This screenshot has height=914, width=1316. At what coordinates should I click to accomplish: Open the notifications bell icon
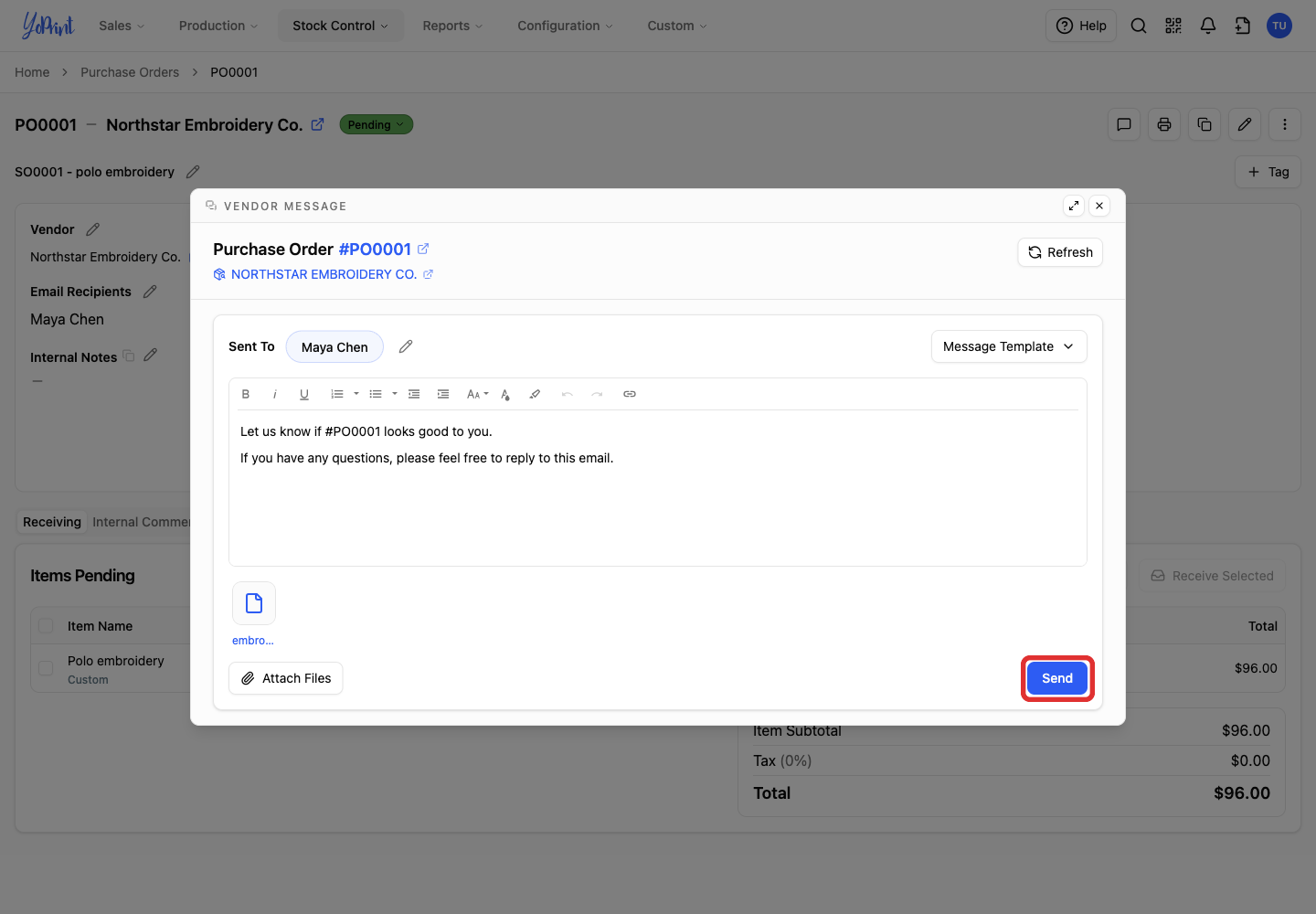point(1208,26)
